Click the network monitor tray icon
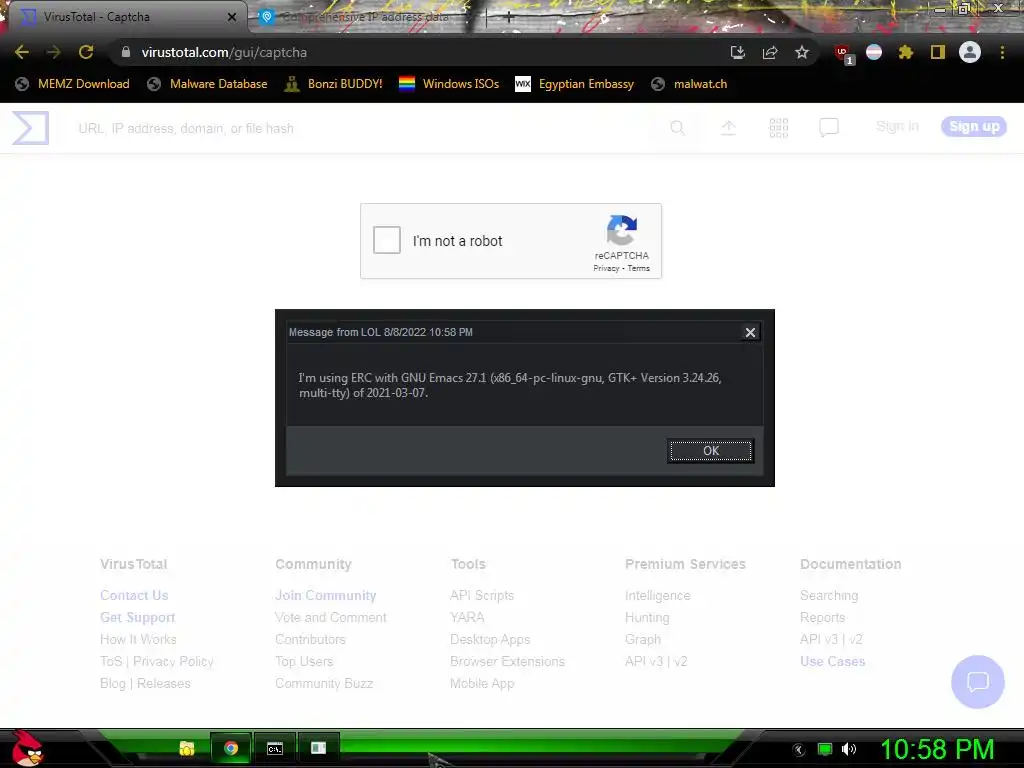Screen dimensions: 1024x768 pyautogui.click(x=825, y=749)
